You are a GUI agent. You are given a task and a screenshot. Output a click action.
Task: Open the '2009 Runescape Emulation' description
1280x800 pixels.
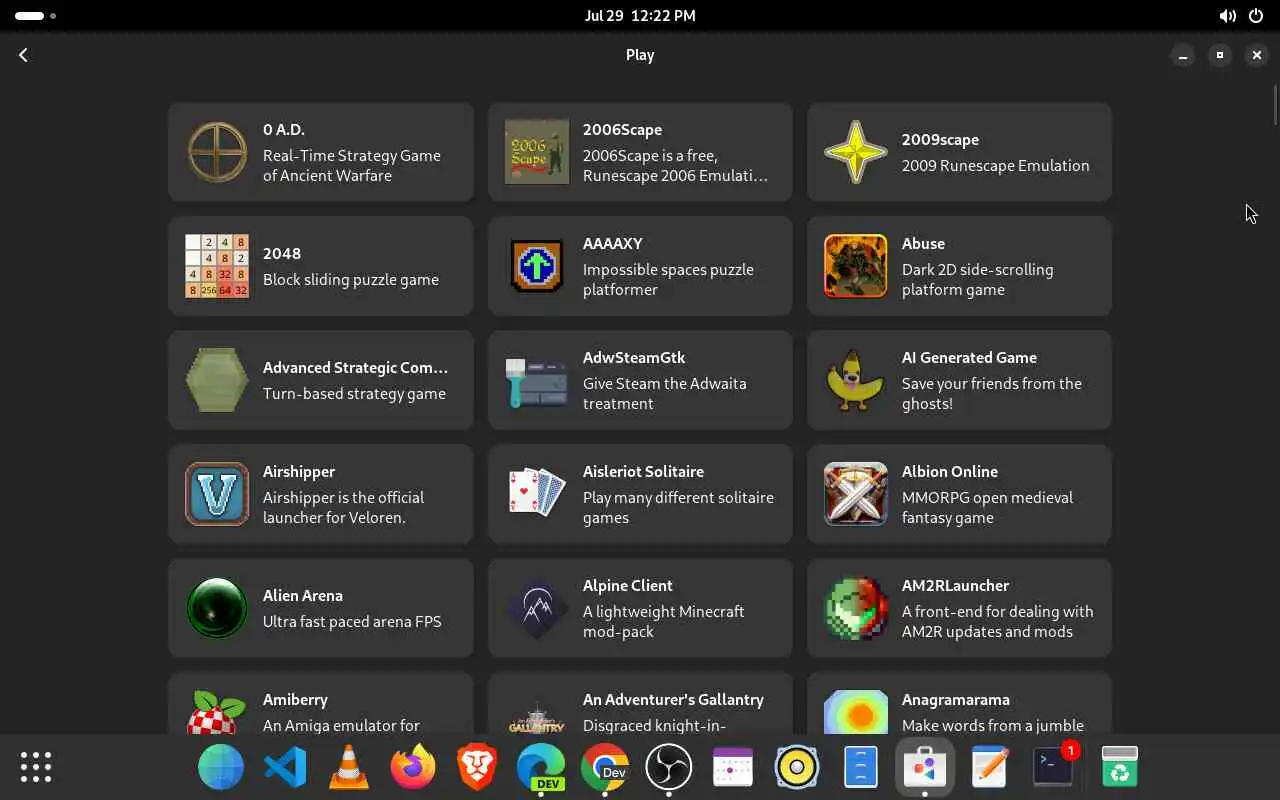click(995, 165)
